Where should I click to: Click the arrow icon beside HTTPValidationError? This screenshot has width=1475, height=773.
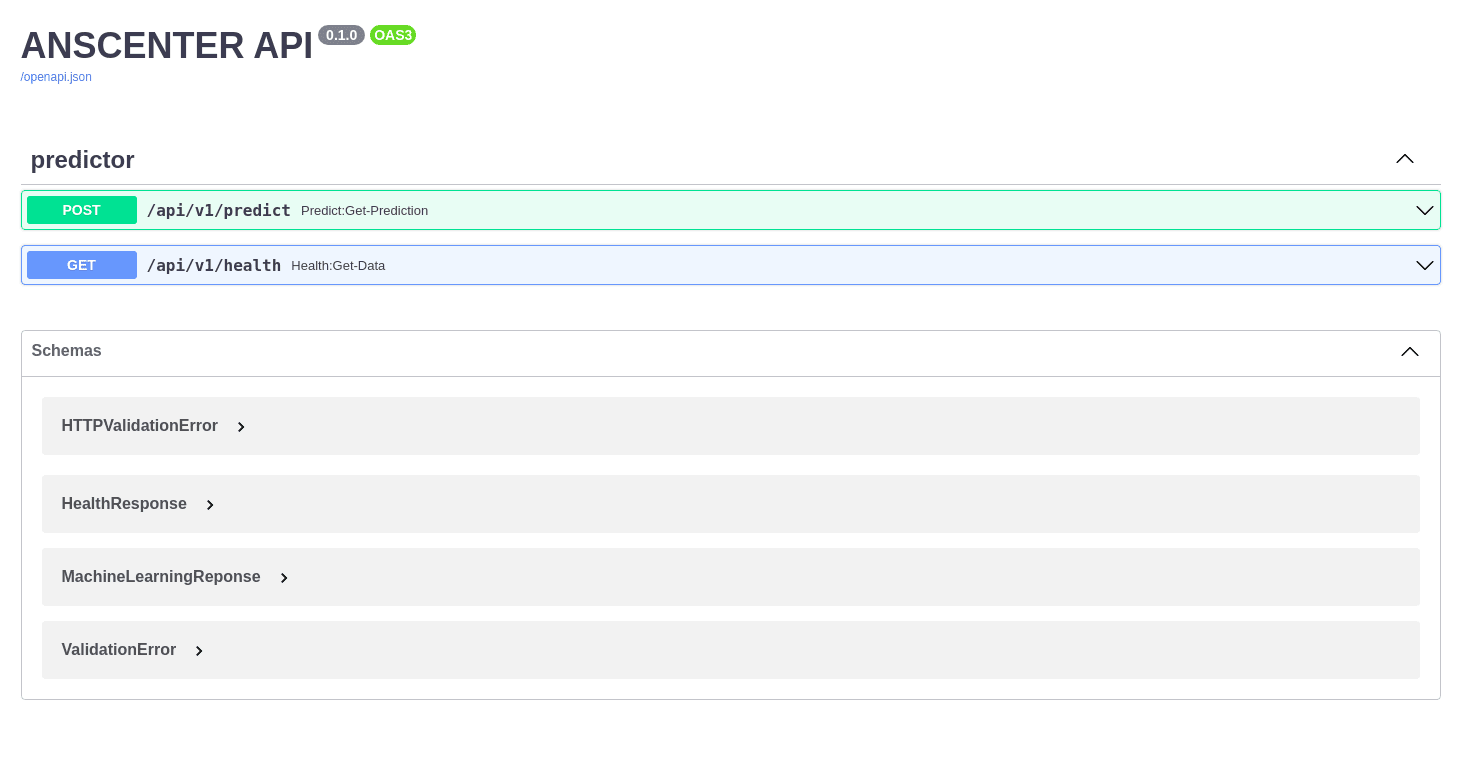(241, 426)
